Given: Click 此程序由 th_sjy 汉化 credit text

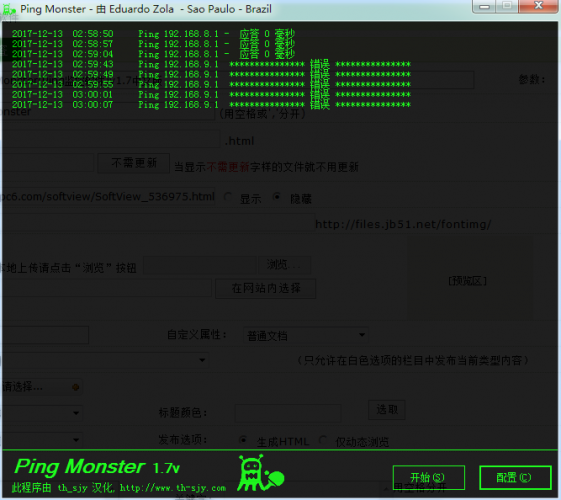Looking at the screenshot, I should [x=63, y=487].
